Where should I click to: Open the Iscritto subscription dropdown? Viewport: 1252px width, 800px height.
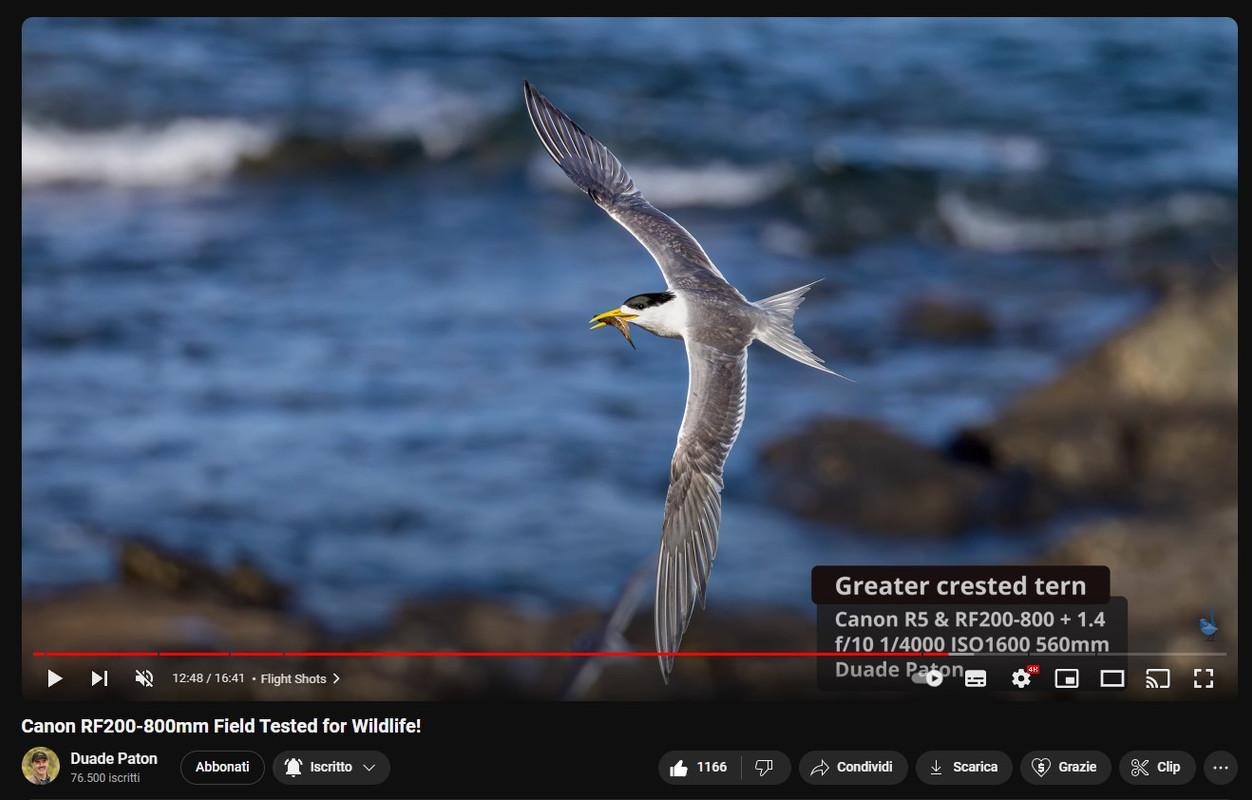pos(331,767)
